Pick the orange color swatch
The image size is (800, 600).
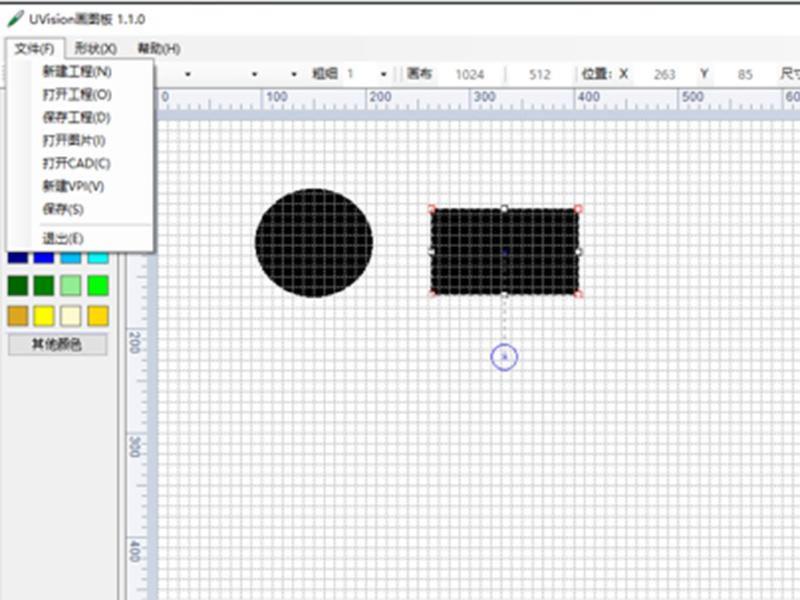coord(18,316)
